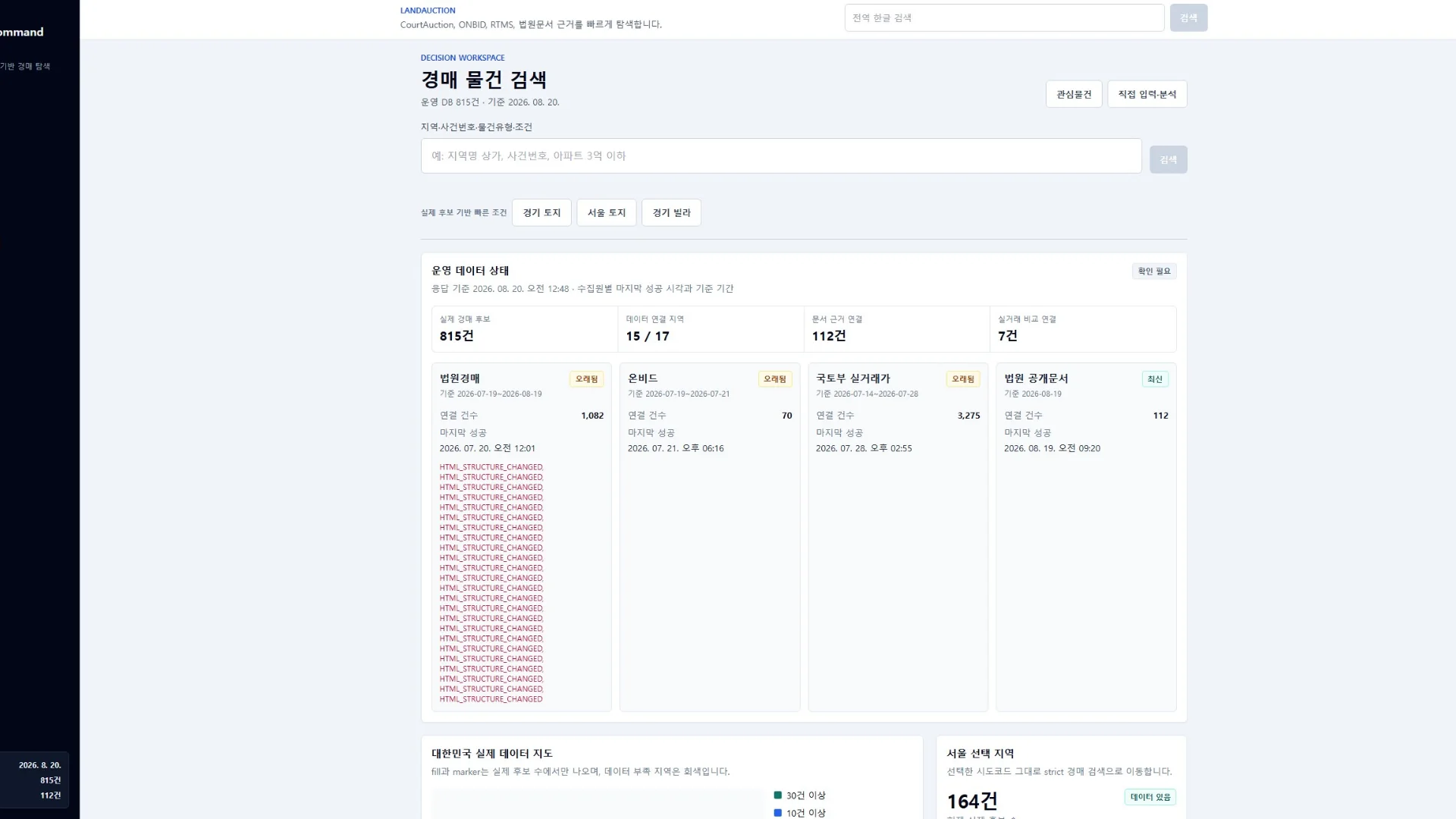The image size is (1456, 819).
Task: Click the 법원경매 card title
Action: pyautogui.click(x=460, y=378)
